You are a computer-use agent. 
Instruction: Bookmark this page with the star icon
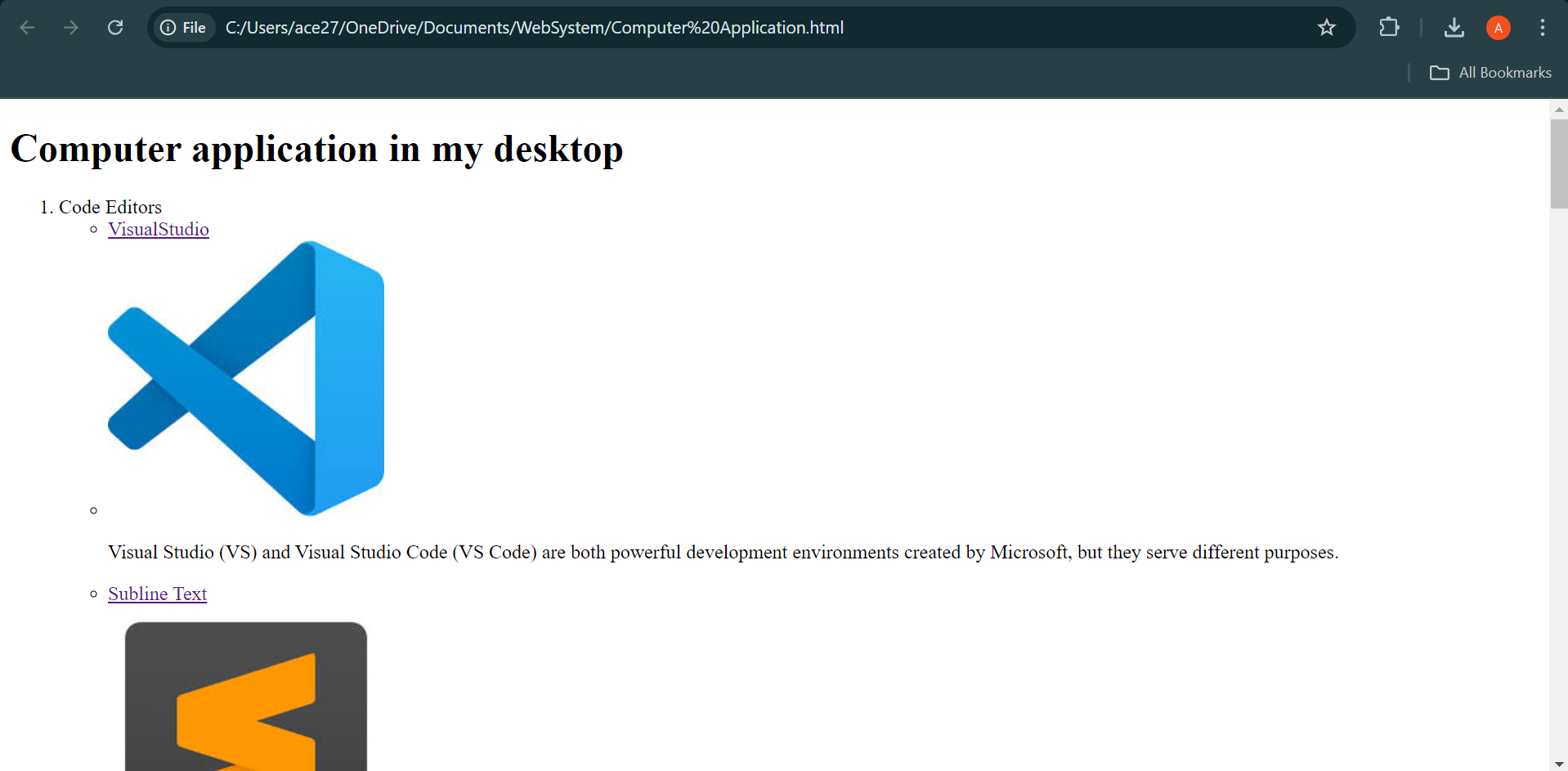point(1327,28)
